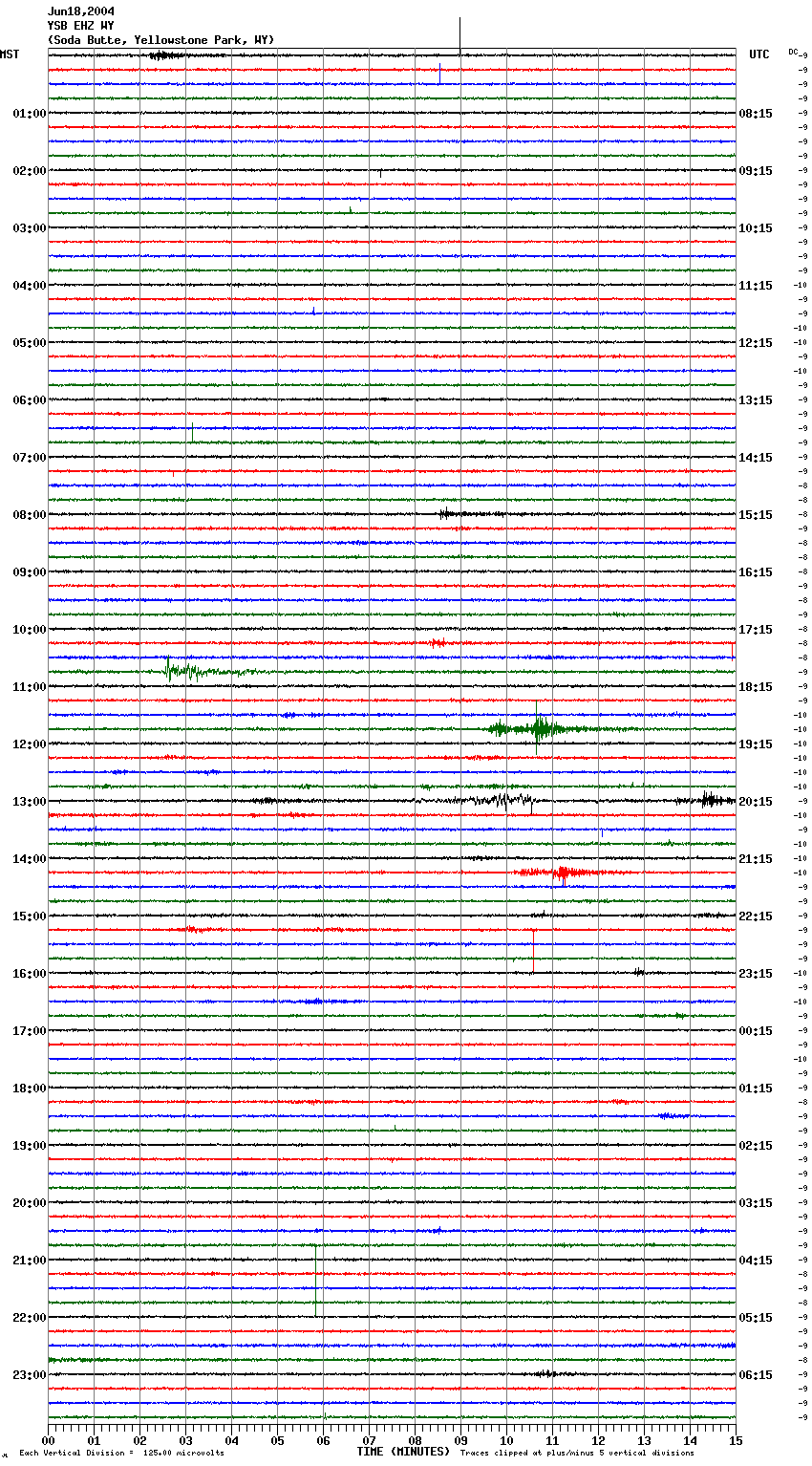The height and width of the screenshot is (1466, 812).
Task: Click the 20:15 UTC time label
Action: click(756, 802)
